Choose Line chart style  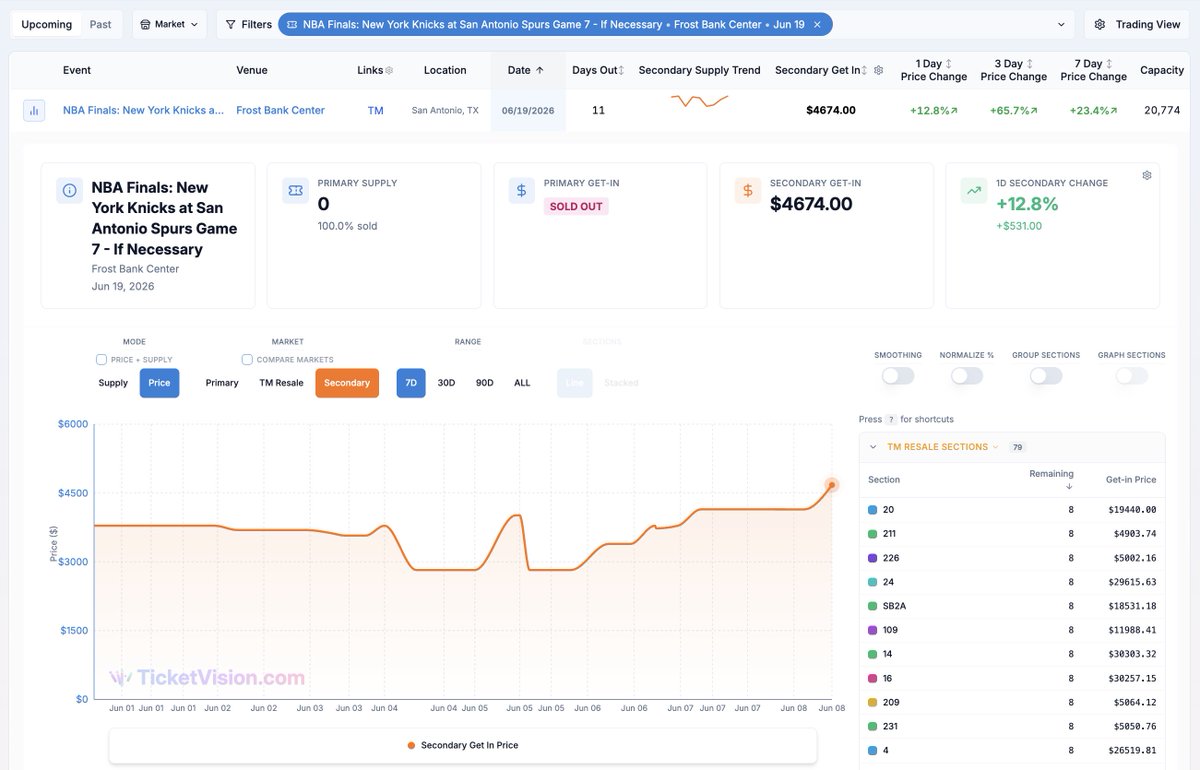coord(575,383)
